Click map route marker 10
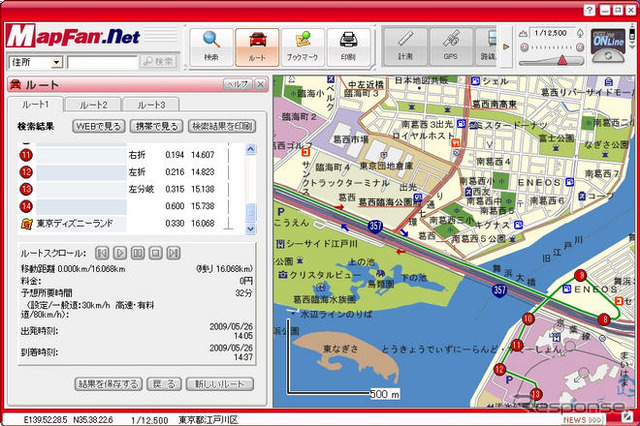The height and width of the screenshot is (426, 640). click(x=529, y=319)
